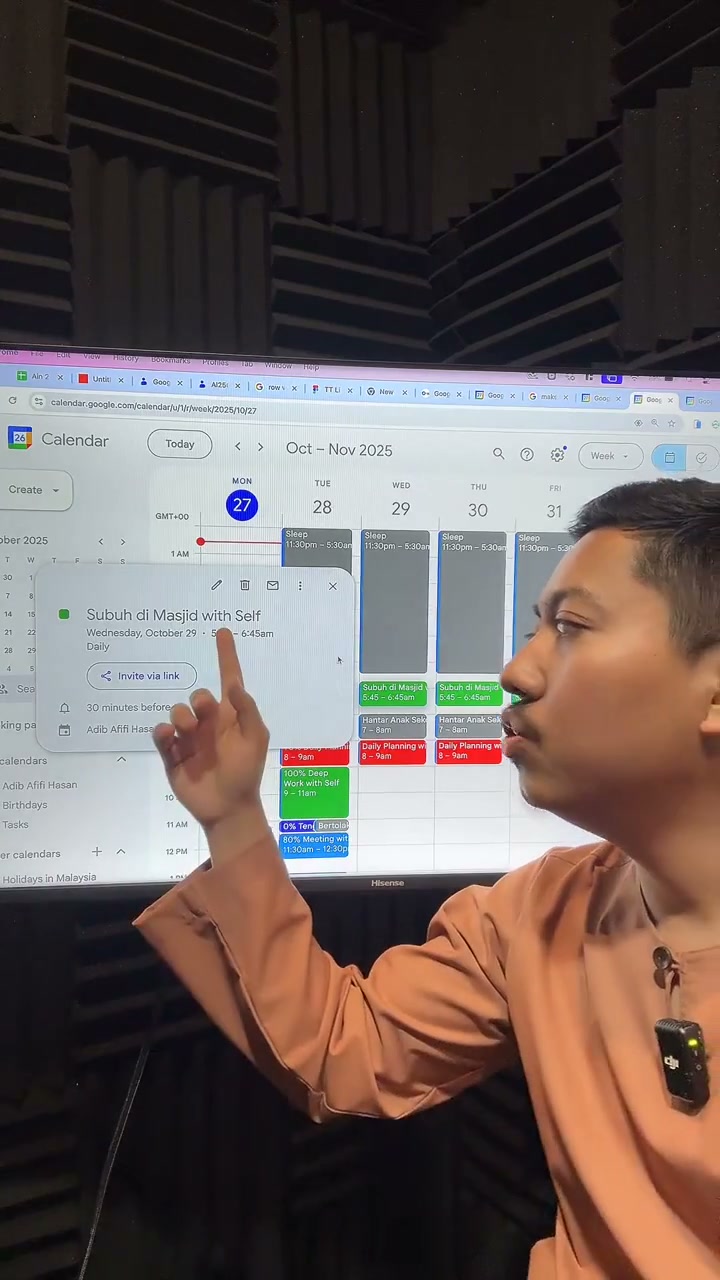Open Wednesday's Subuh di Masjid event
This screenshot has height=1280, width=720.
(393, 693)
